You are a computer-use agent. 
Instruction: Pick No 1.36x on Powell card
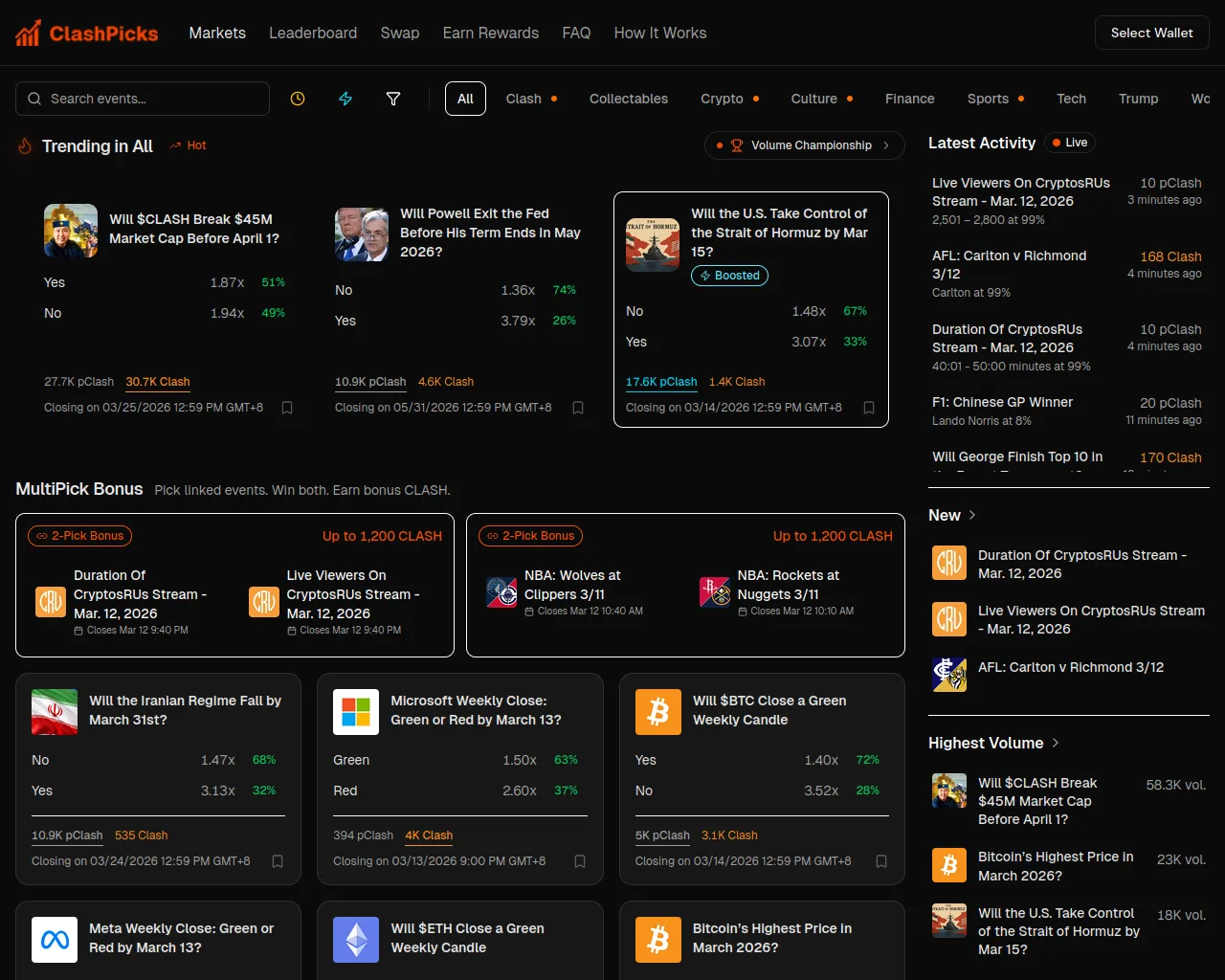[x=456, y=290]
